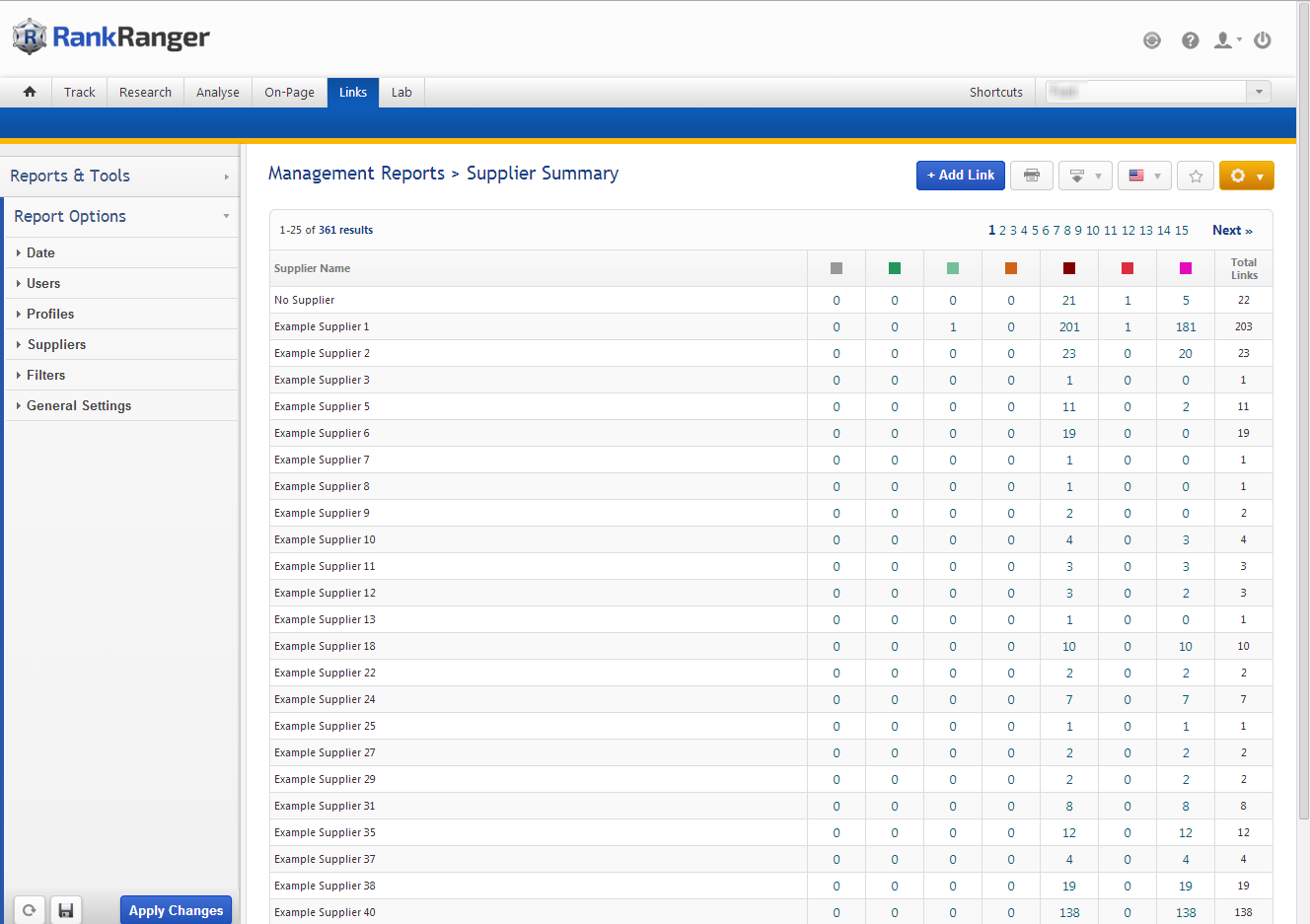Switch to the Research tab

tap(145, 92)
